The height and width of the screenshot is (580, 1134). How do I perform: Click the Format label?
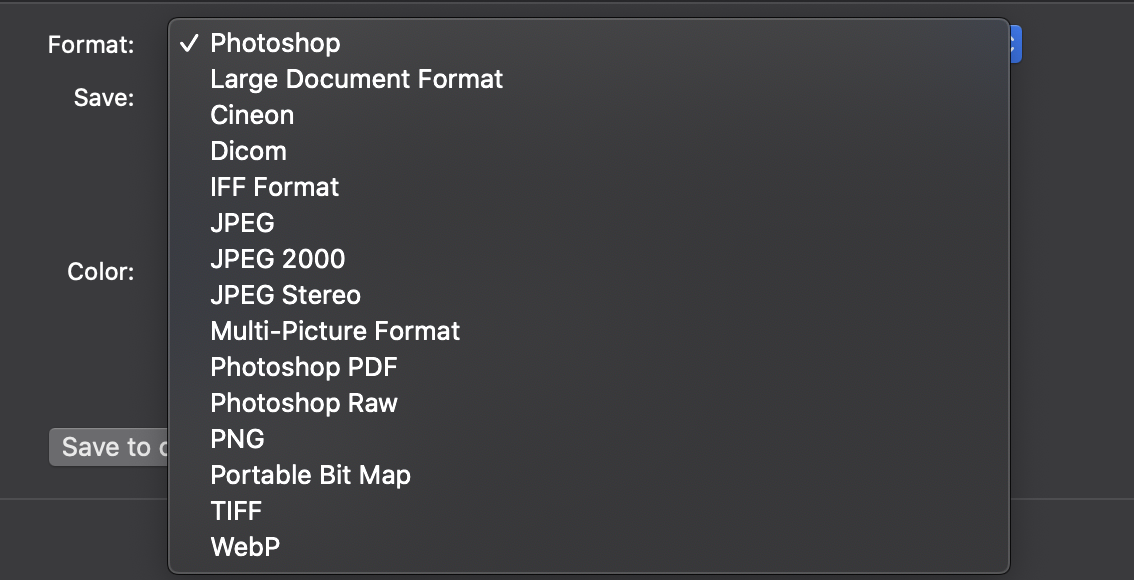point(89,45)
